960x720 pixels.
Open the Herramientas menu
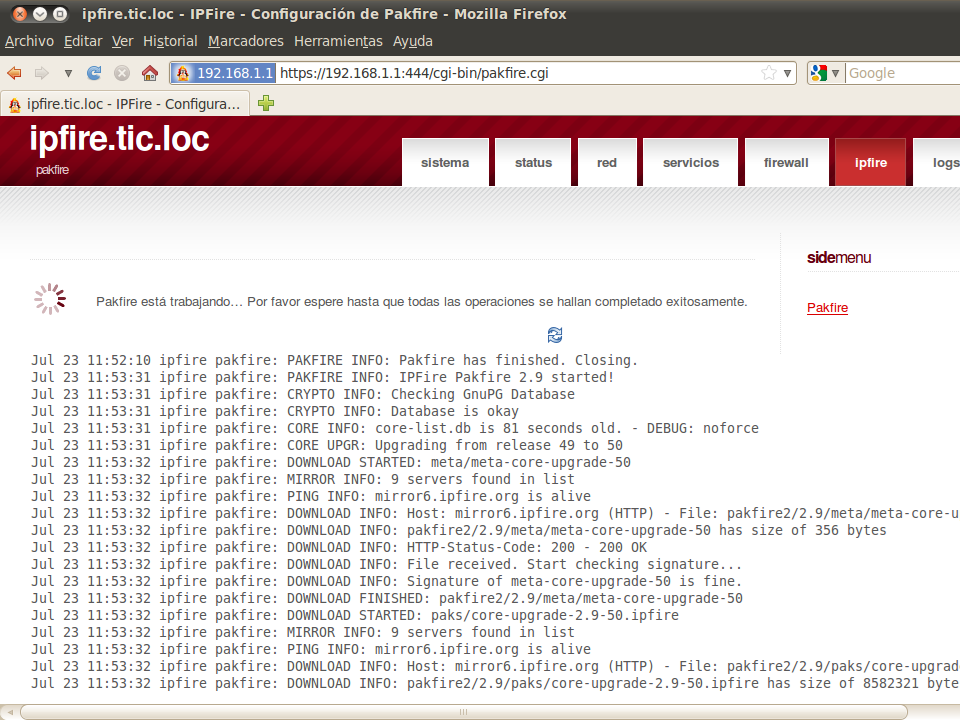point(338,41)
